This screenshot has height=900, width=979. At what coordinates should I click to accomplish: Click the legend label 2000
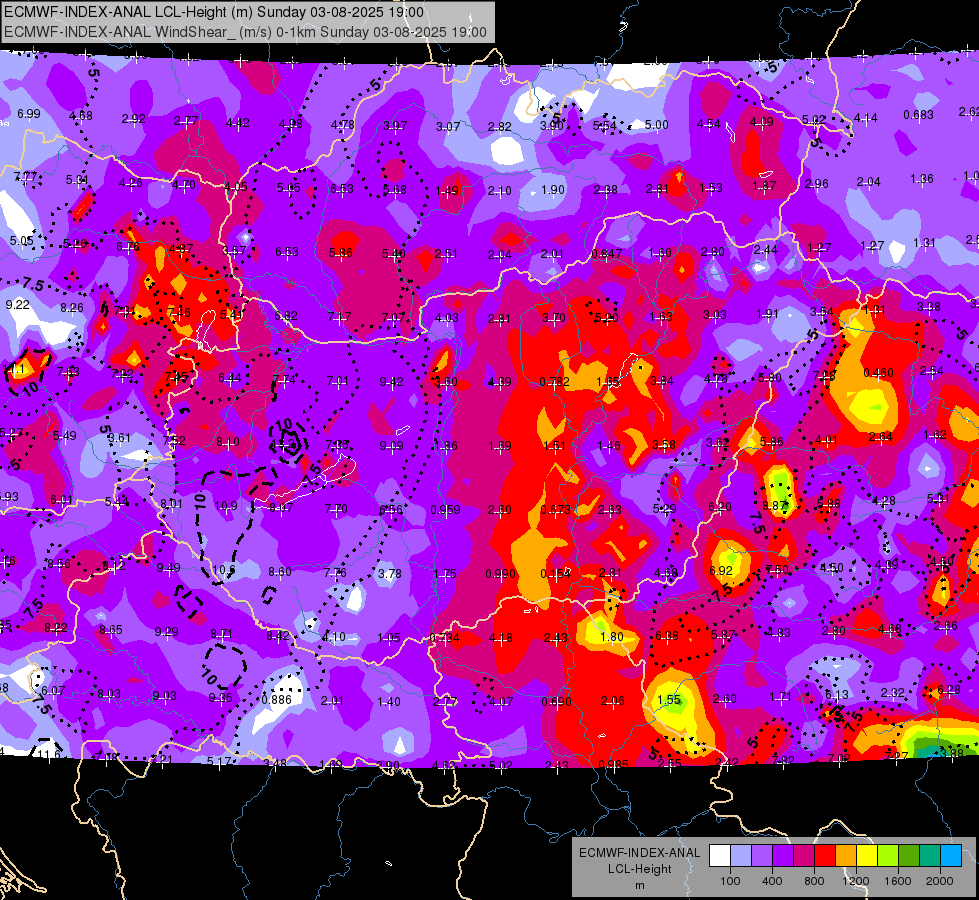tap(940, 881)
